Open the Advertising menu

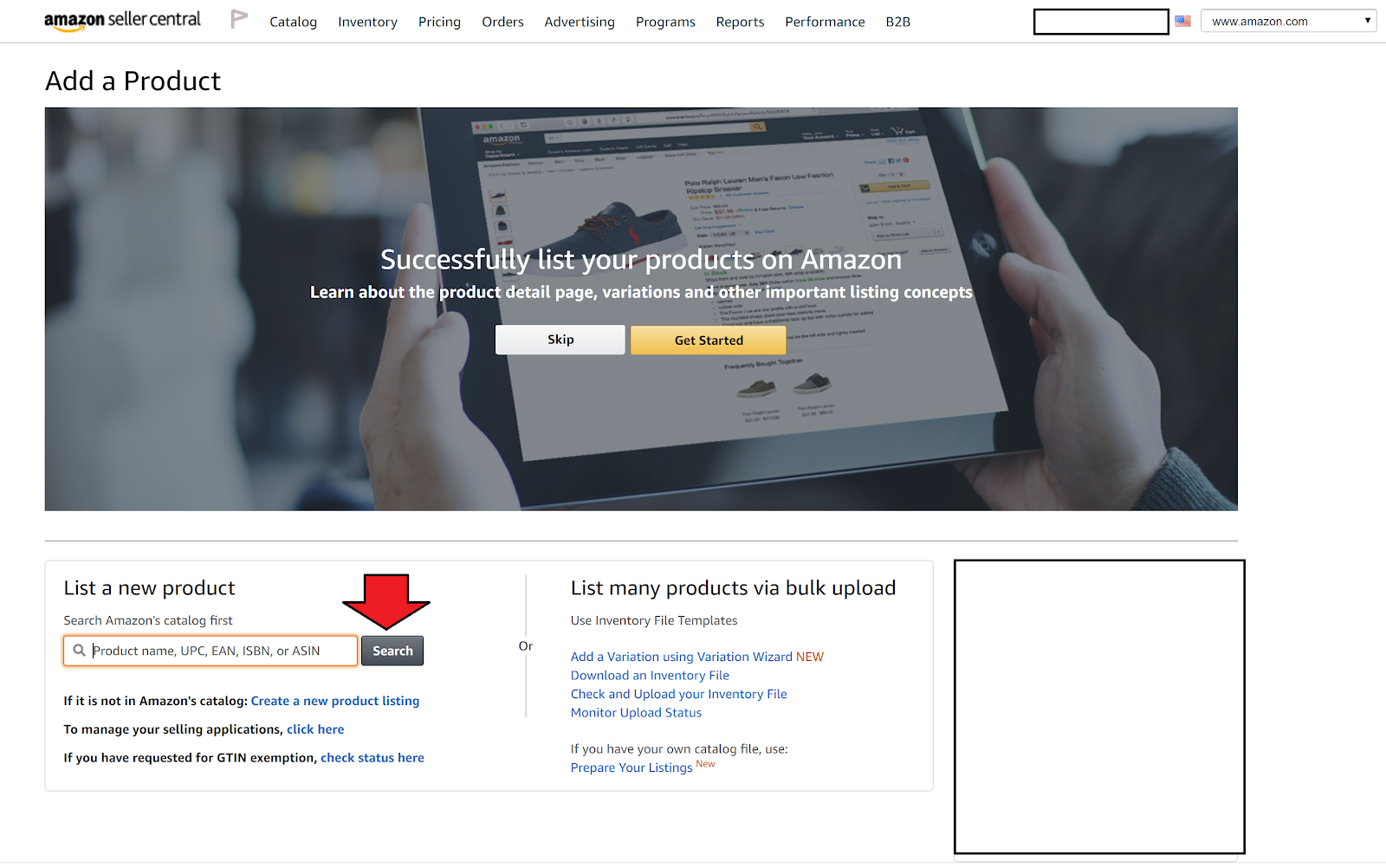click(580, 22)
